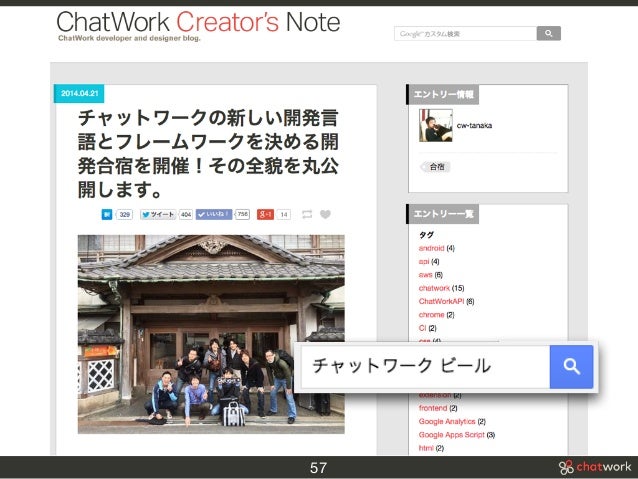Click the エントリー一覧 section header
Image resolution: width=638 pixels, height=479 pixels.
coord(443,214)
